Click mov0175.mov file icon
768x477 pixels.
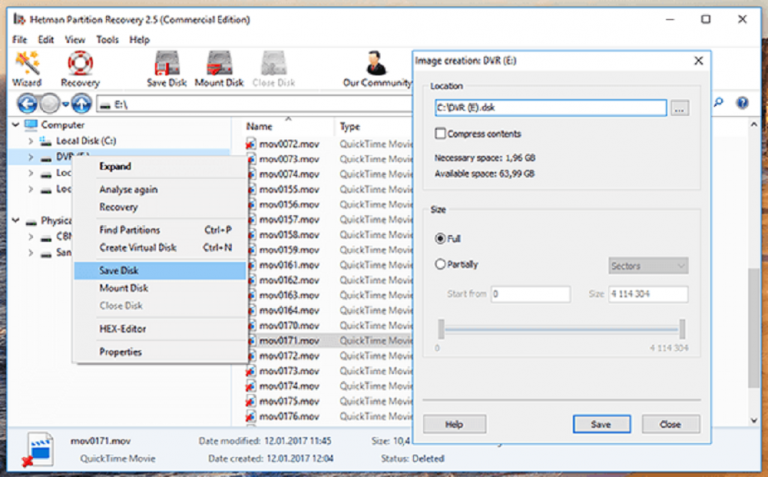pos(251,401)
